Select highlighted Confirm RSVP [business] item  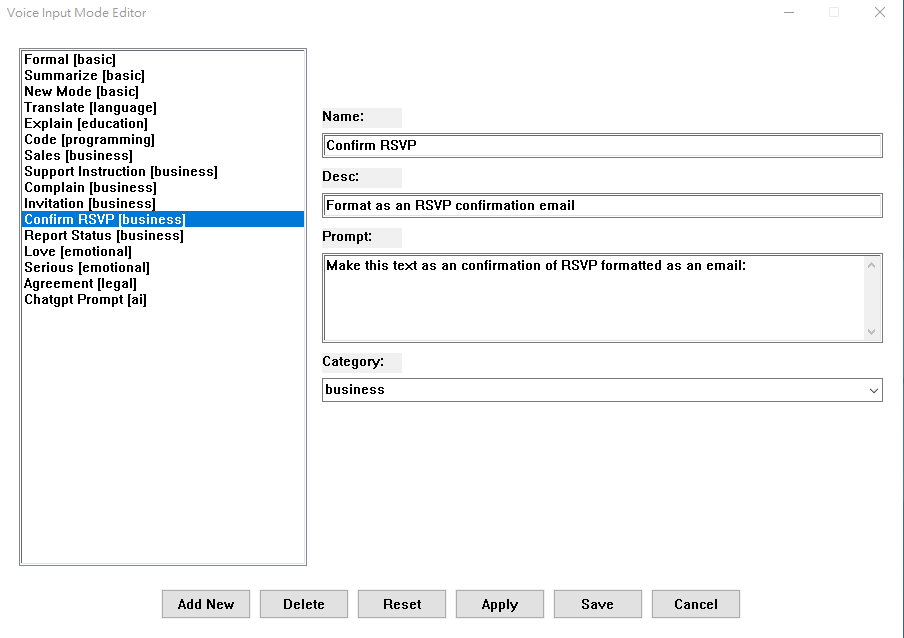pyautogui.click(x=163, y=220)
